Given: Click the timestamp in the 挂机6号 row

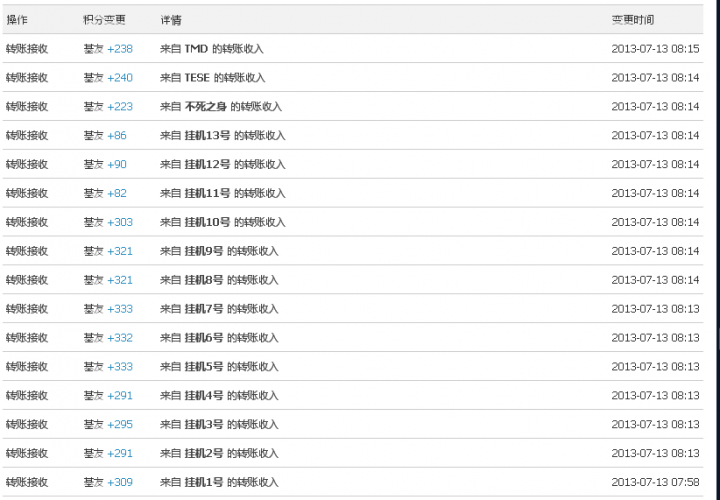Looking at the screenshot, I should pos(655,338).
